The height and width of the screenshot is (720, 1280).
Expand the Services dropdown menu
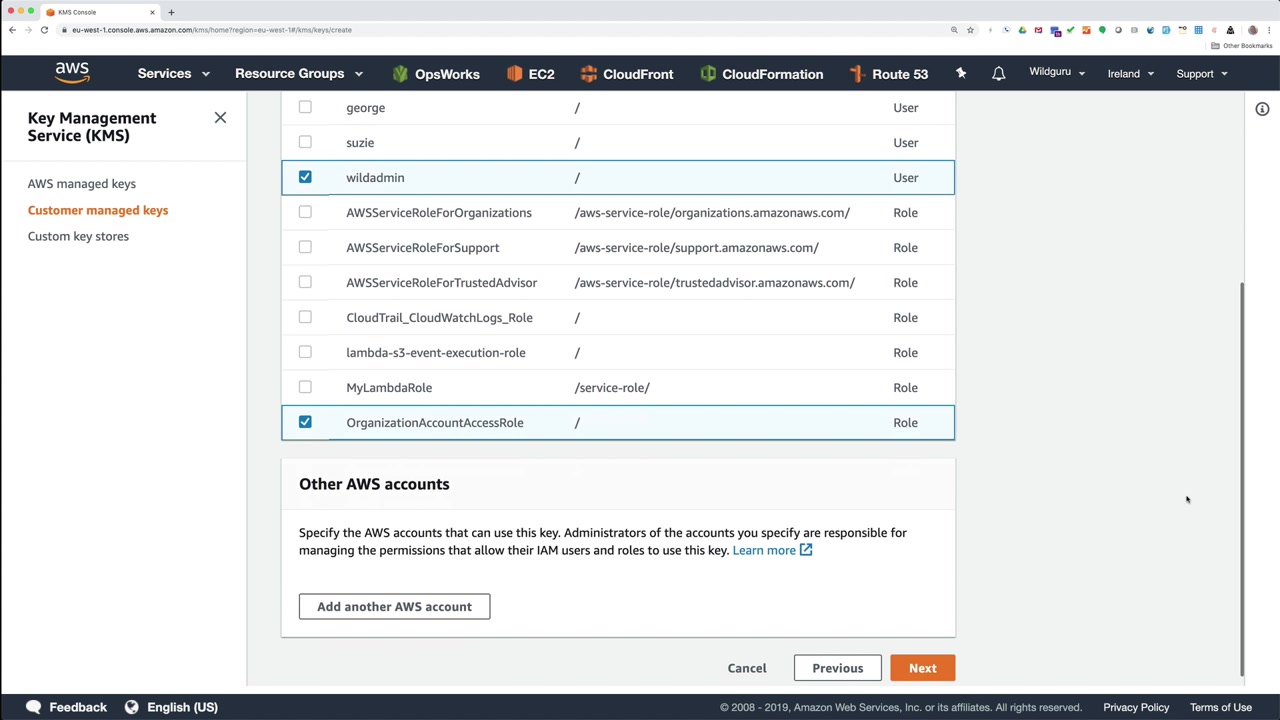[173, 74]
